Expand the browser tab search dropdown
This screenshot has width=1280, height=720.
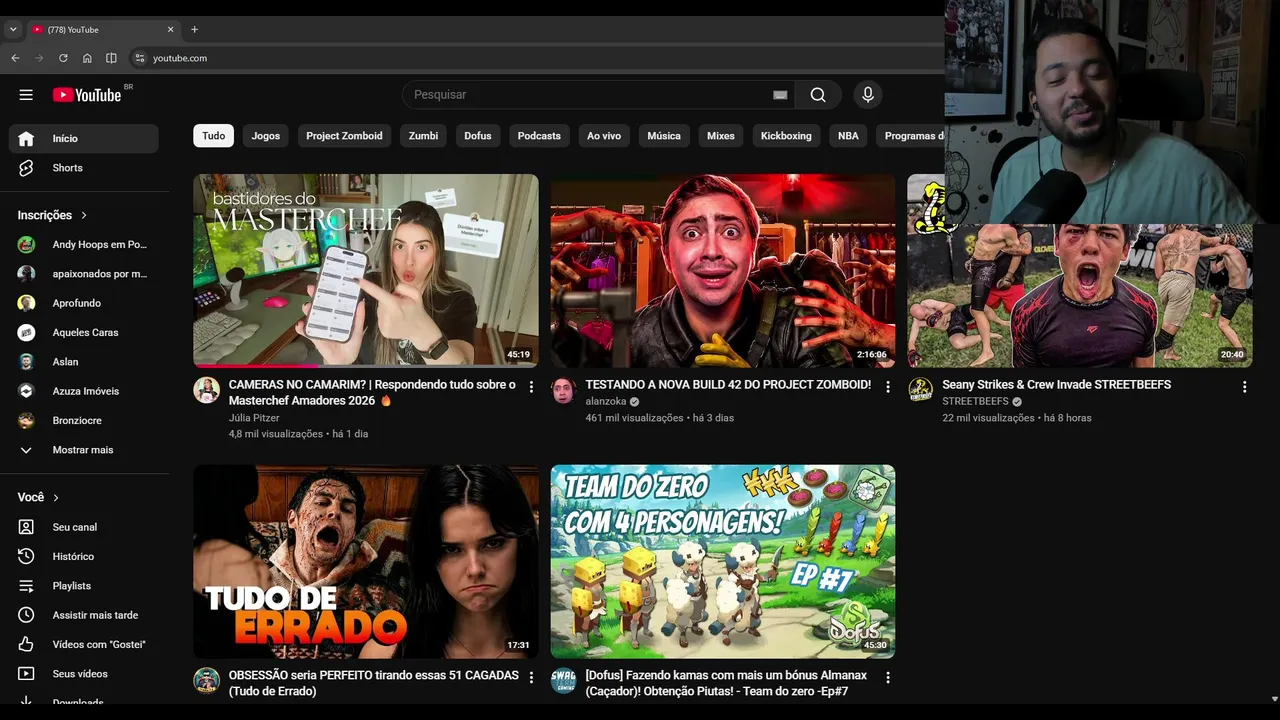pyautogui.click(x=13, y=30)
